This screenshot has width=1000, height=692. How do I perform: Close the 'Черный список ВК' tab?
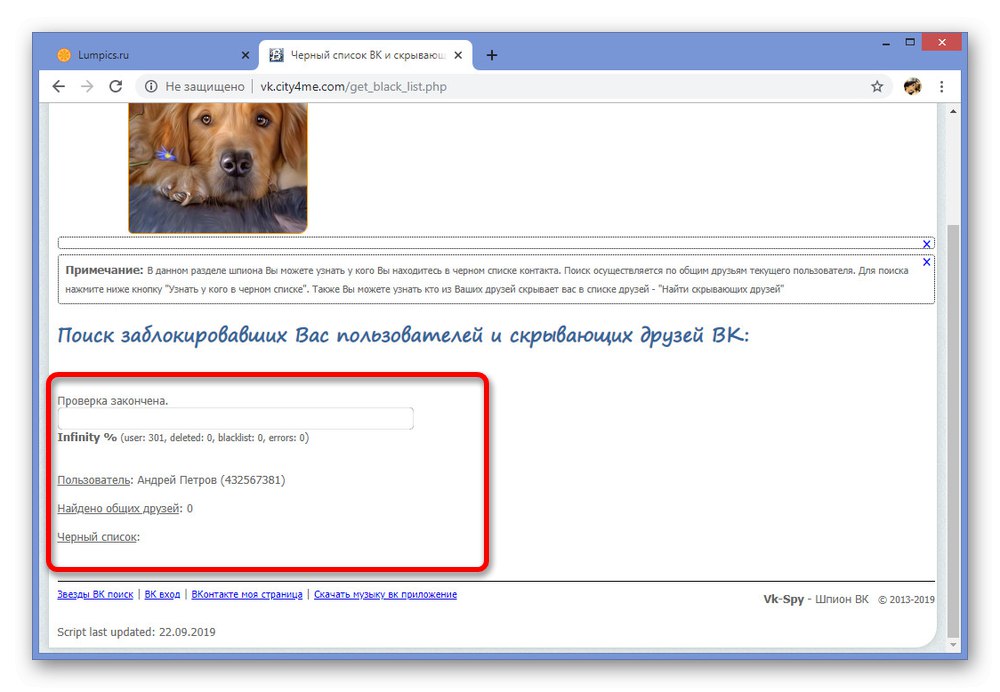(458, 55)
